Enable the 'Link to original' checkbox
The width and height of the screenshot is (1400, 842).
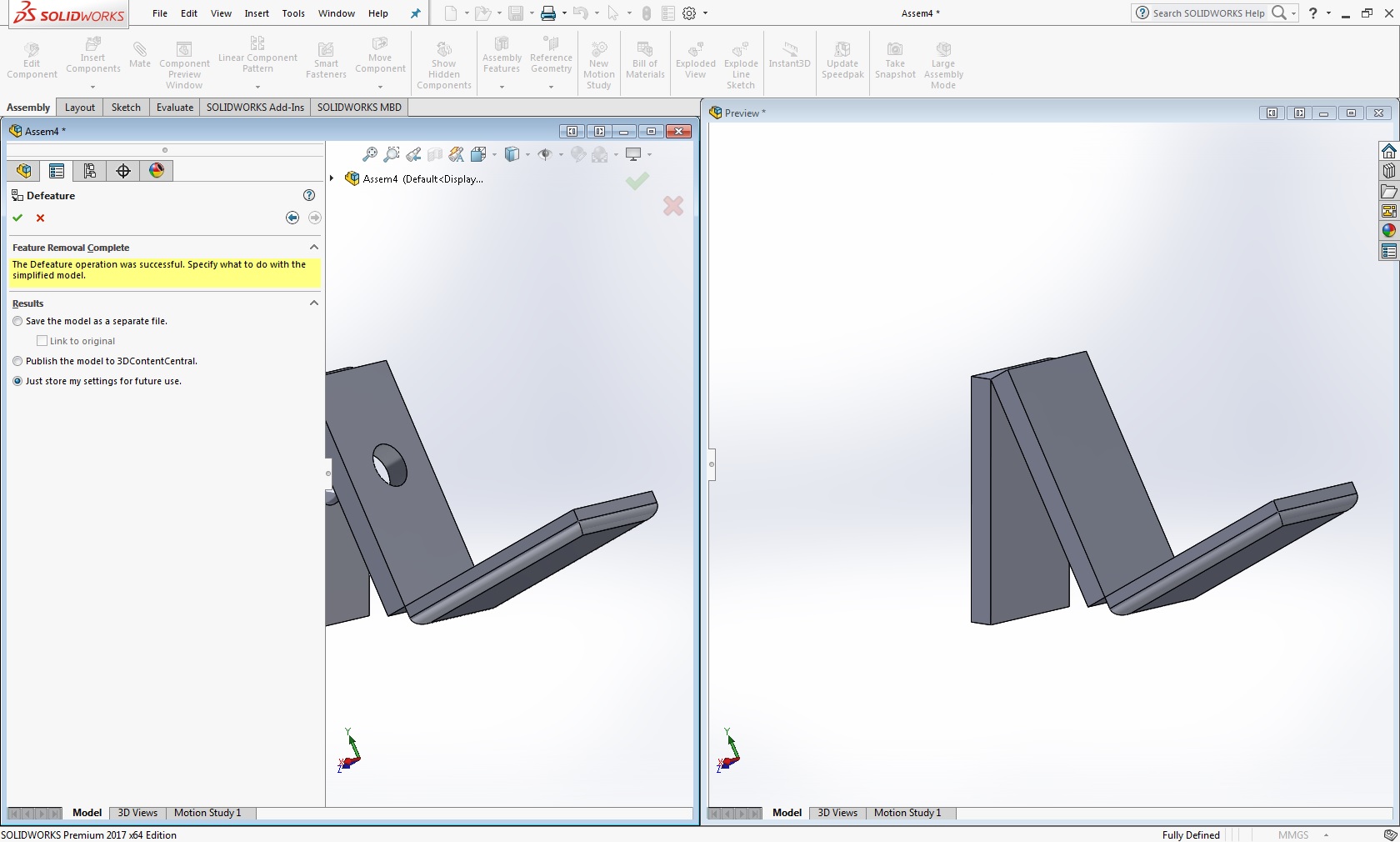42,341
